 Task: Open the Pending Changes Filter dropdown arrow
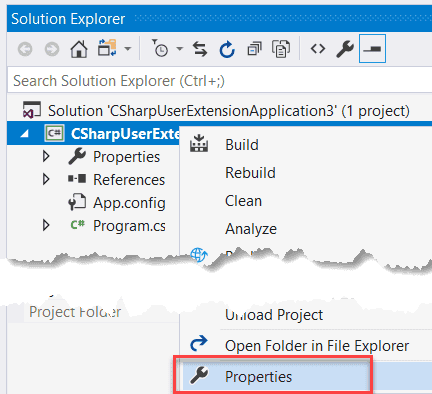(x=180, y=49)
